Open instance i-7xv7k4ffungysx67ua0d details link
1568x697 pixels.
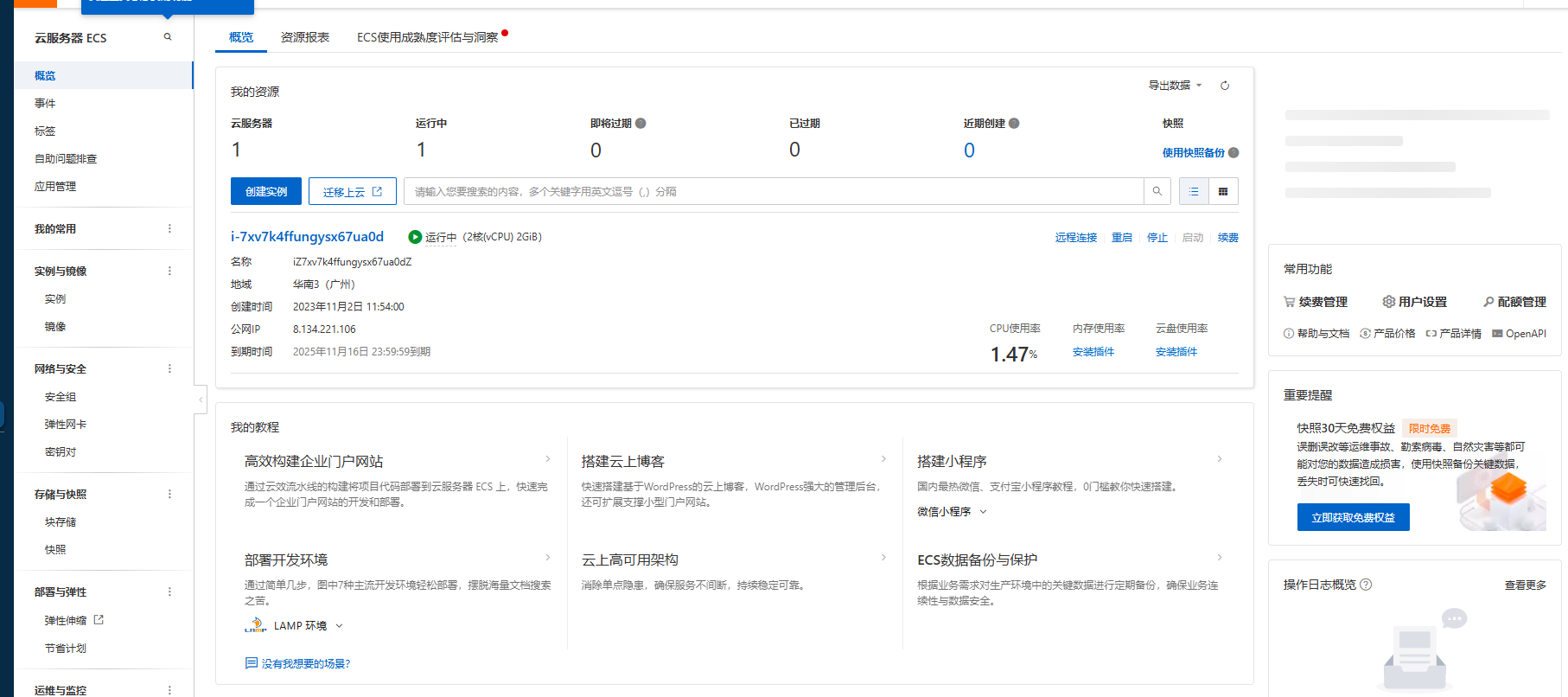click(x=307, y=236)
